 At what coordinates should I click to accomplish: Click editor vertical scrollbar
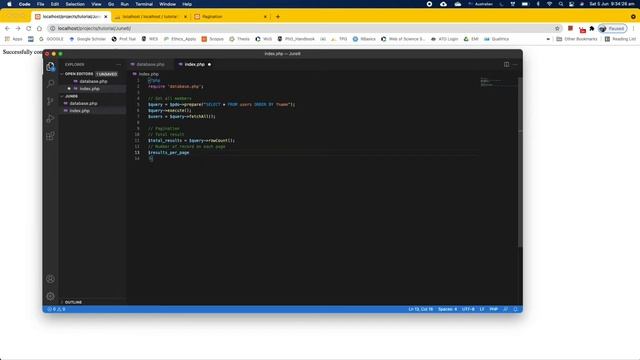pos(520,162)
